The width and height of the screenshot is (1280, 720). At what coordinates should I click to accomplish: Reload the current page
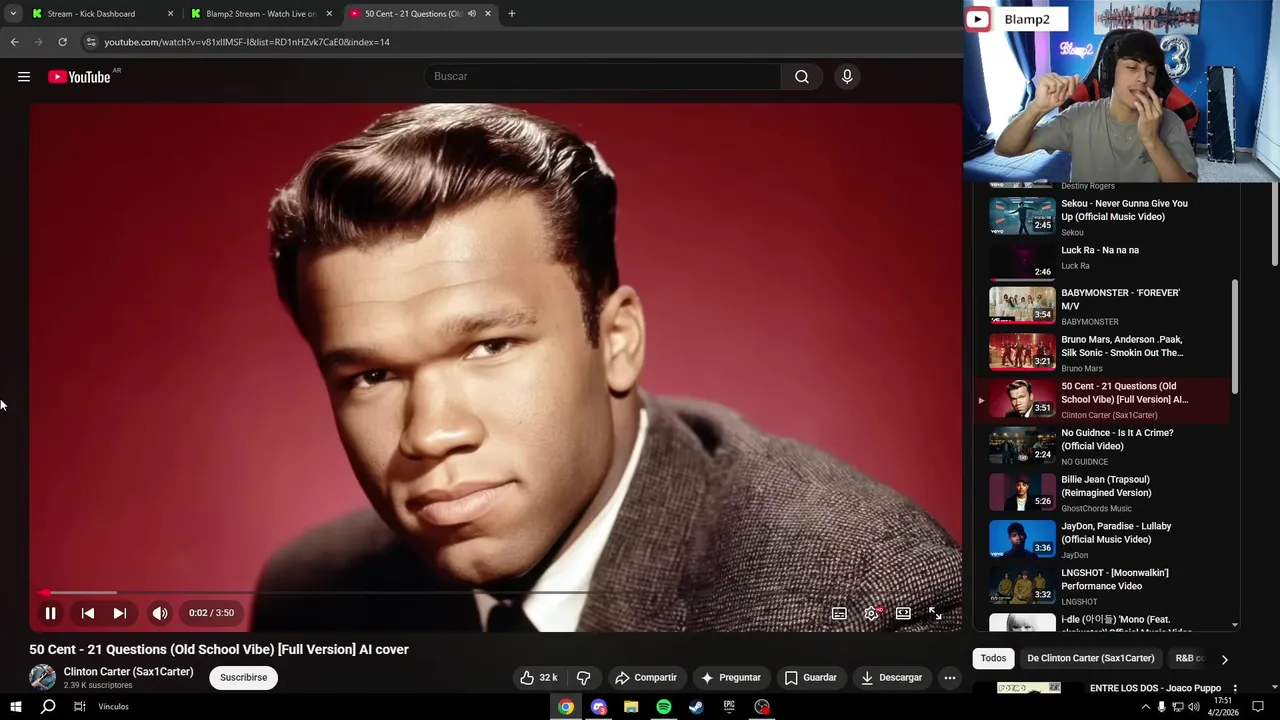[x=62, y=42]
